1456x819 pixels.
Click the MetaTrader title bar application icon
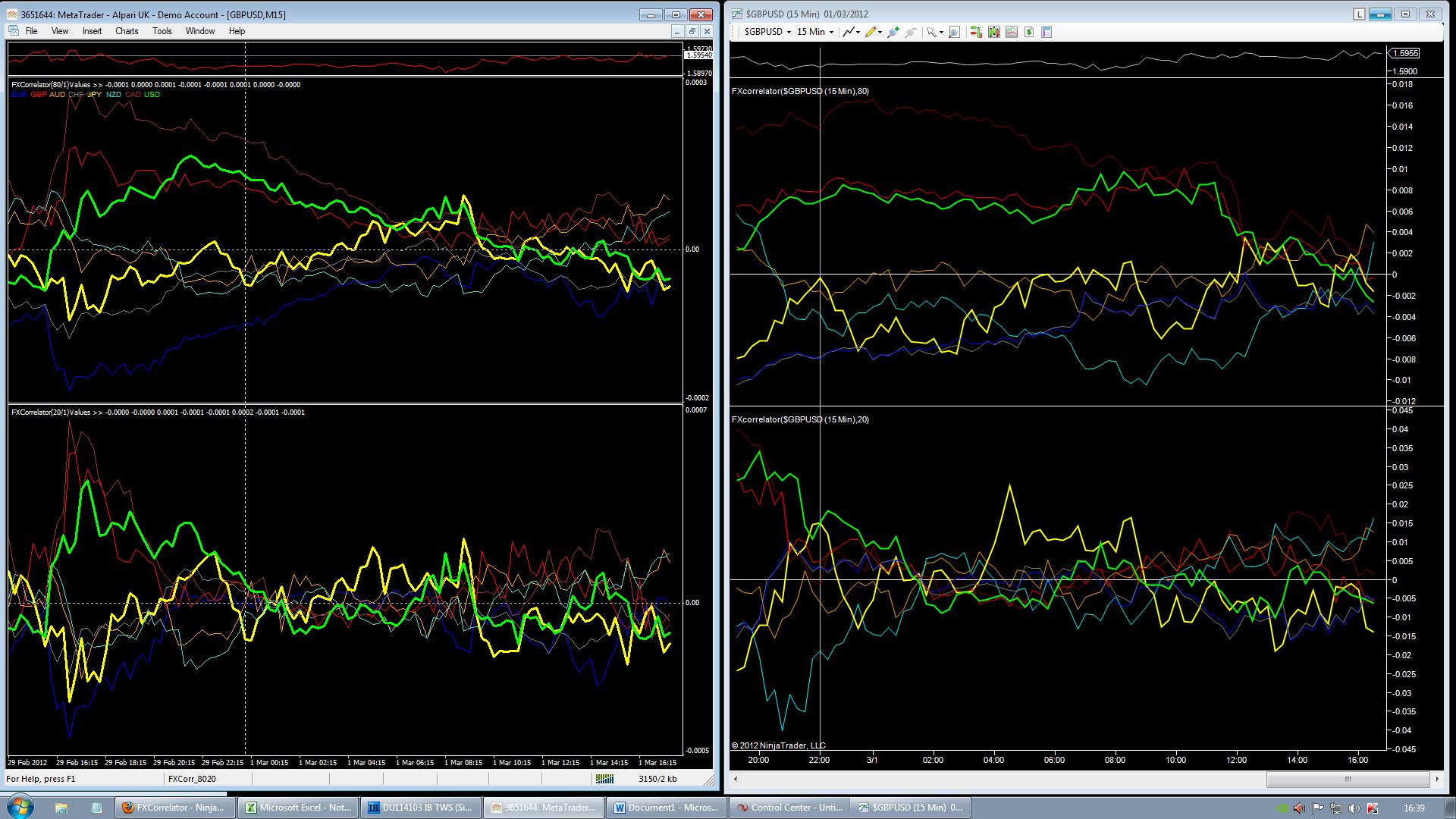point(12,14)
